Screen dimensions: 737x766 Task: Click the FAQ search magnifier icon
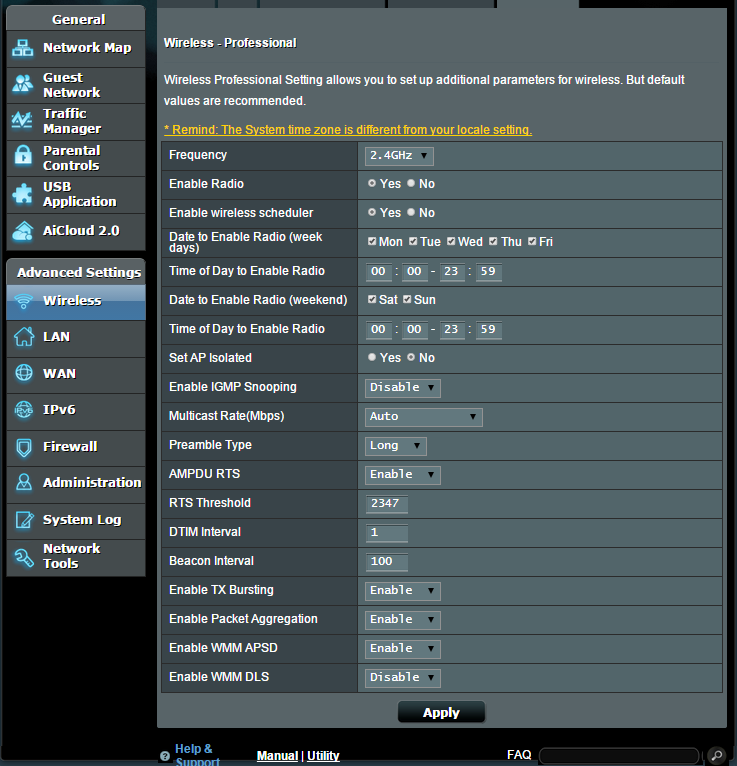pyautogui.click(x=717, y=755)
